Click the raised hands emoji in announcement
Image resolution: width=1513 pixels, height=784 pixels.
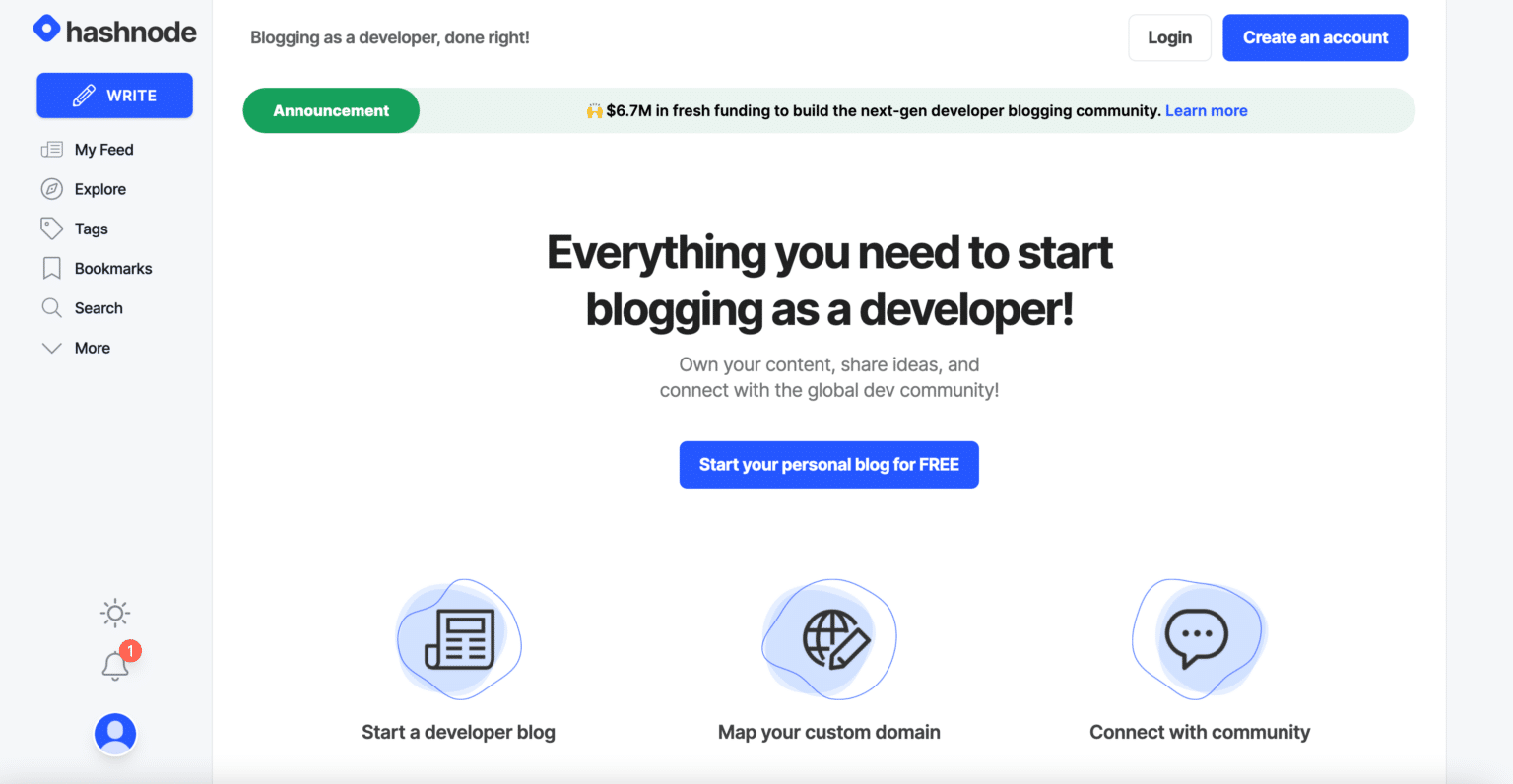pyautogui.click(x=594, y=110)
